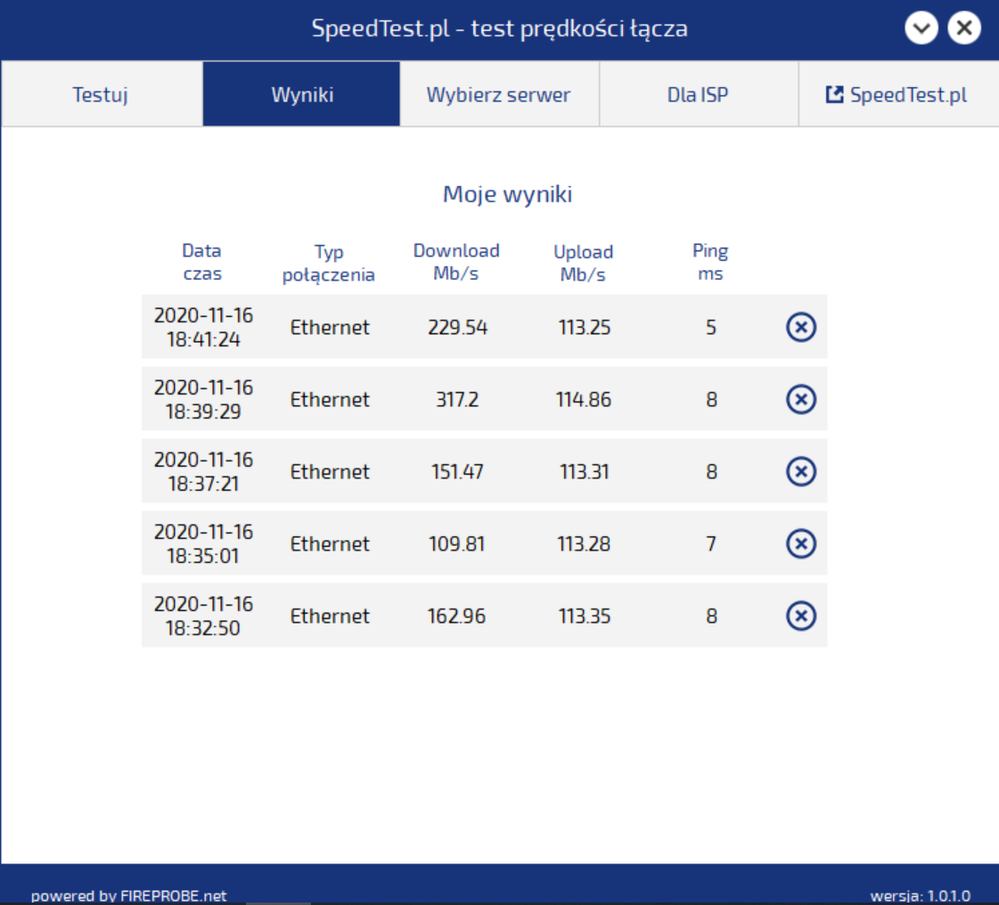Click the external link icon beside SpeedTest.pl
This screenshot has height=905, width=999.
[834, 95]
